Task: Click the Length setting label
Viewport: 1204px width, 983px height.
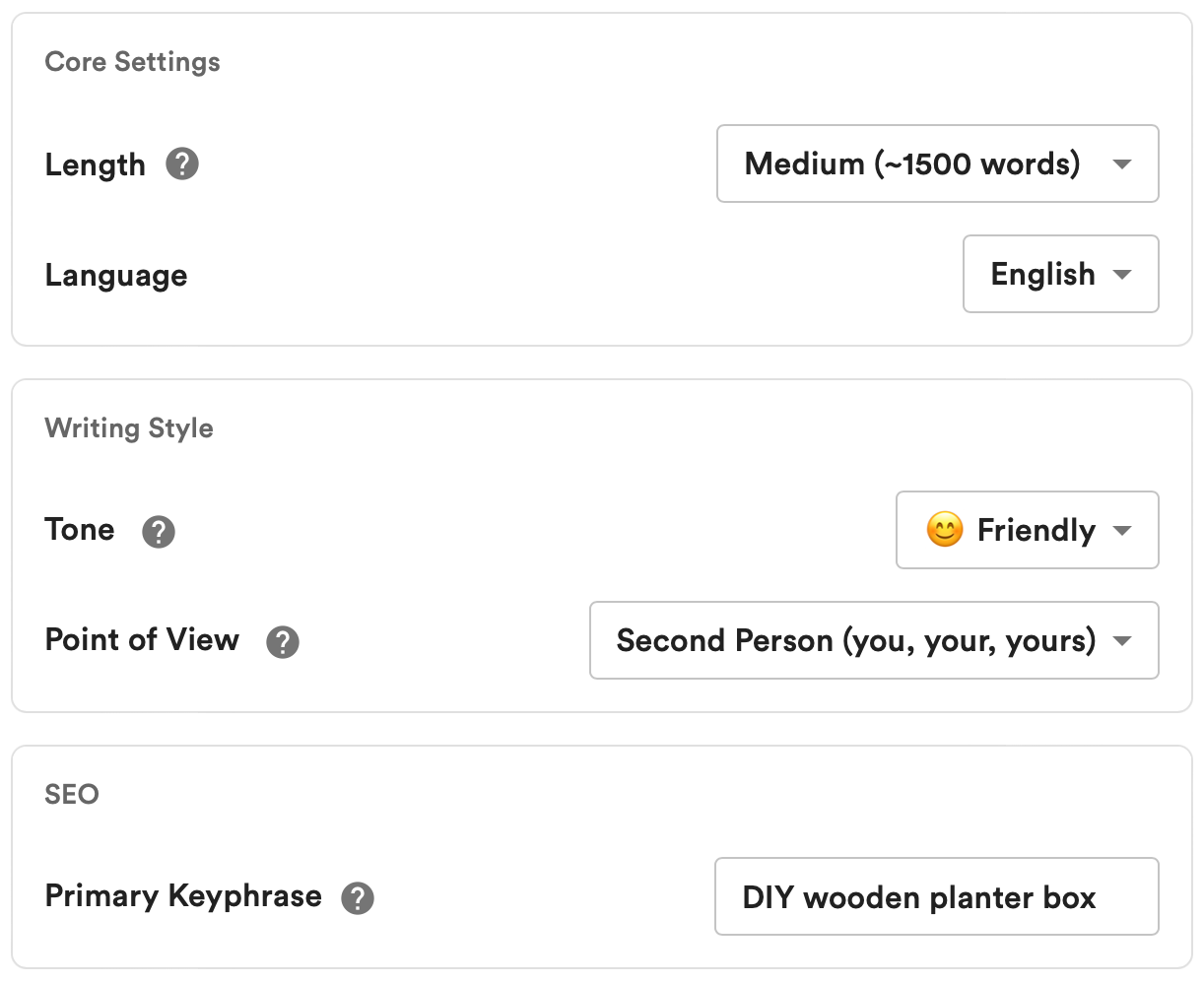Action: coord(96,164)
